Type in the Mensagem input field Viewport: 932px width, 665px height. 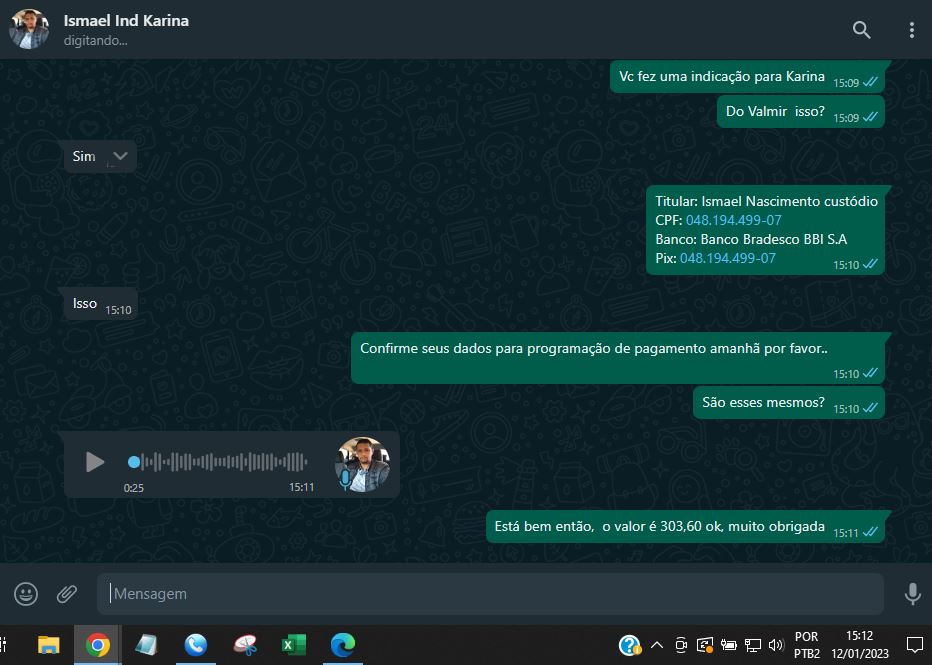tap(490, 594)
